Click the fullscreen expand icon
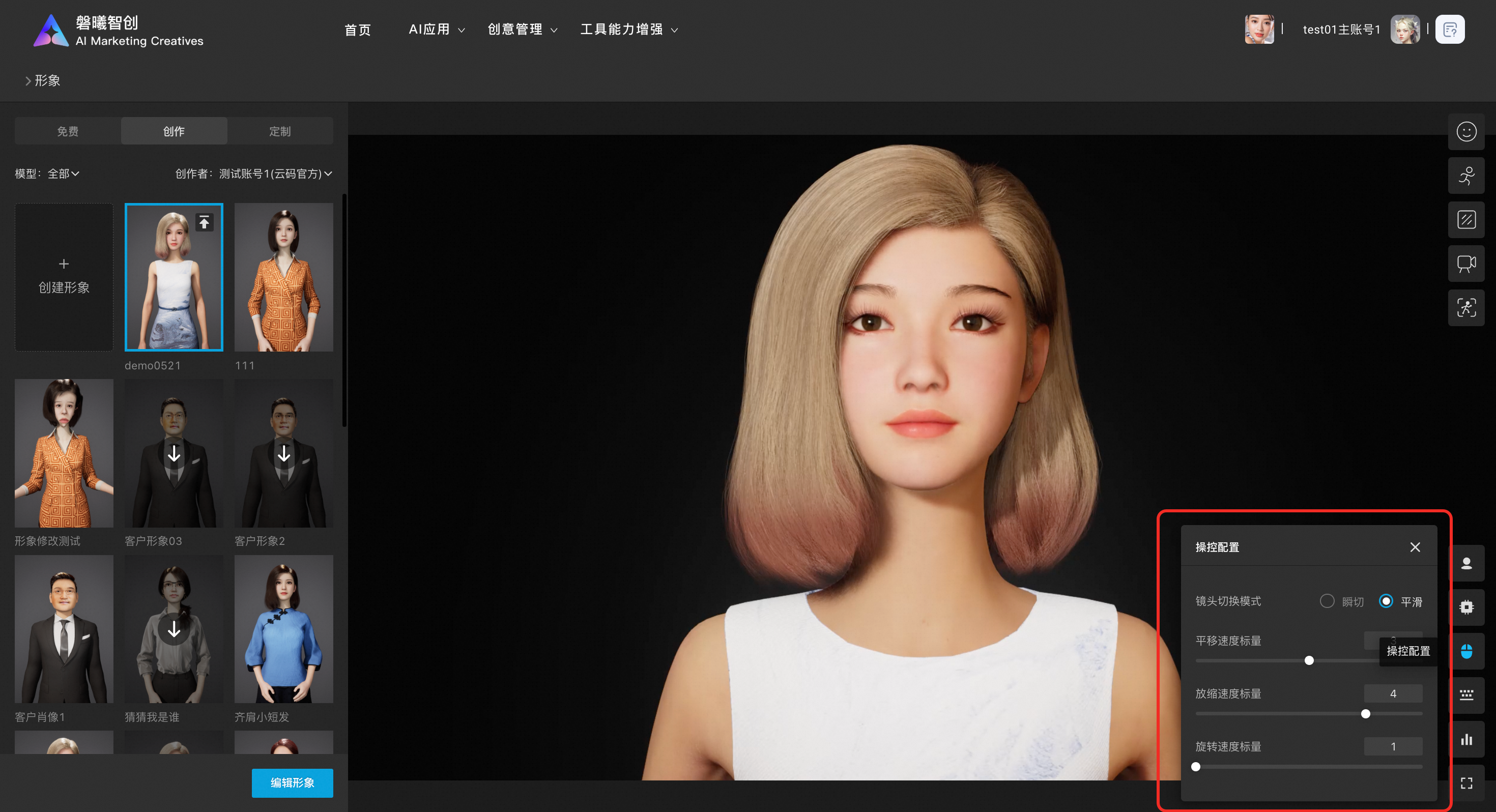The height and width of the screenshot is (812, 1496). pyautogui.click(x=1467, y=784)
